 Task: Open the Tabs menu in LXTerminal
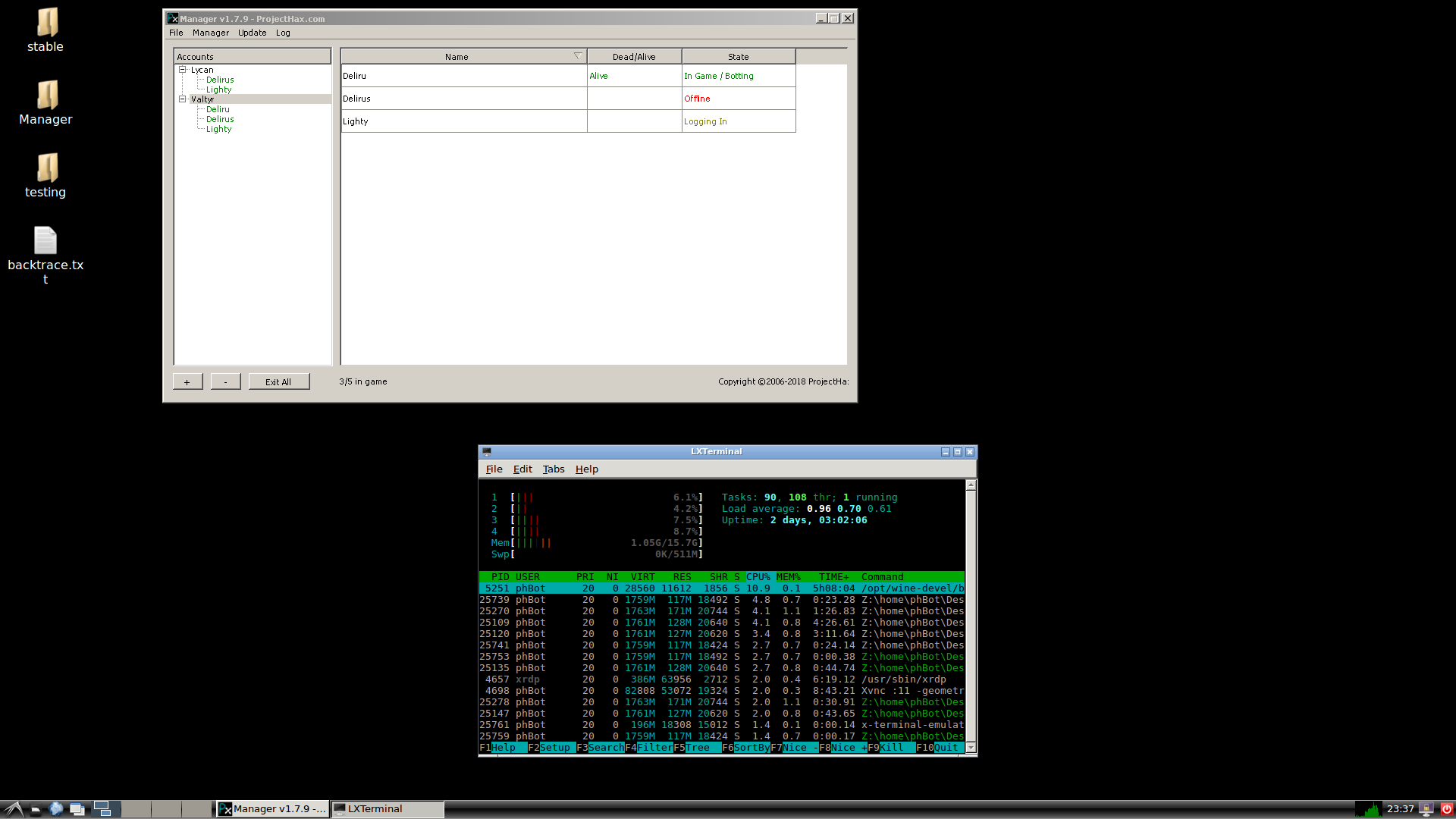click(553, 469)
